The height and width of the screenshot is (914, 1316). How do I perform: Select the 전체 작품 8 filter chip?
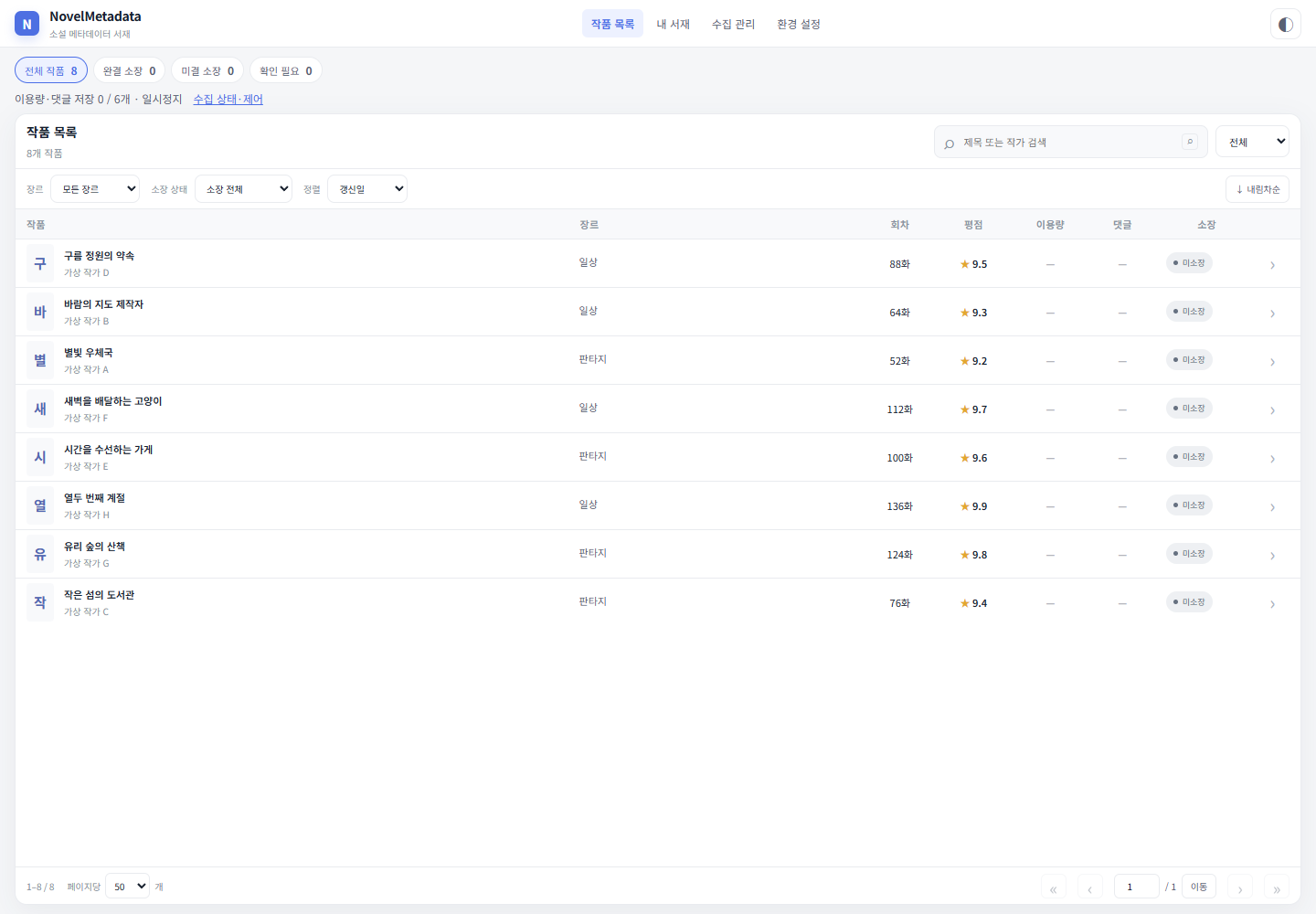(x=51, y=70)
